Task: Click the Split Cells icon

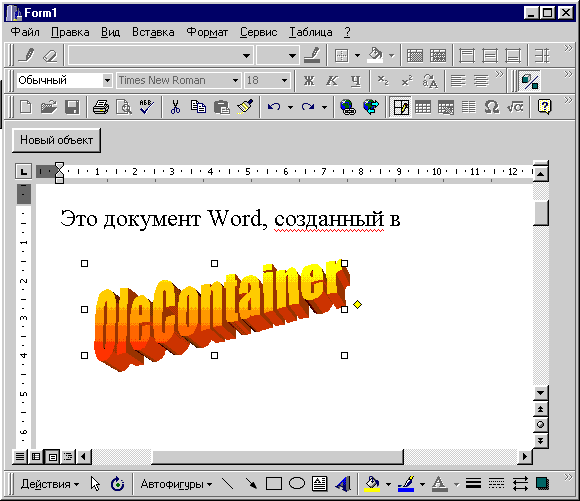Action: pos(438,56)
